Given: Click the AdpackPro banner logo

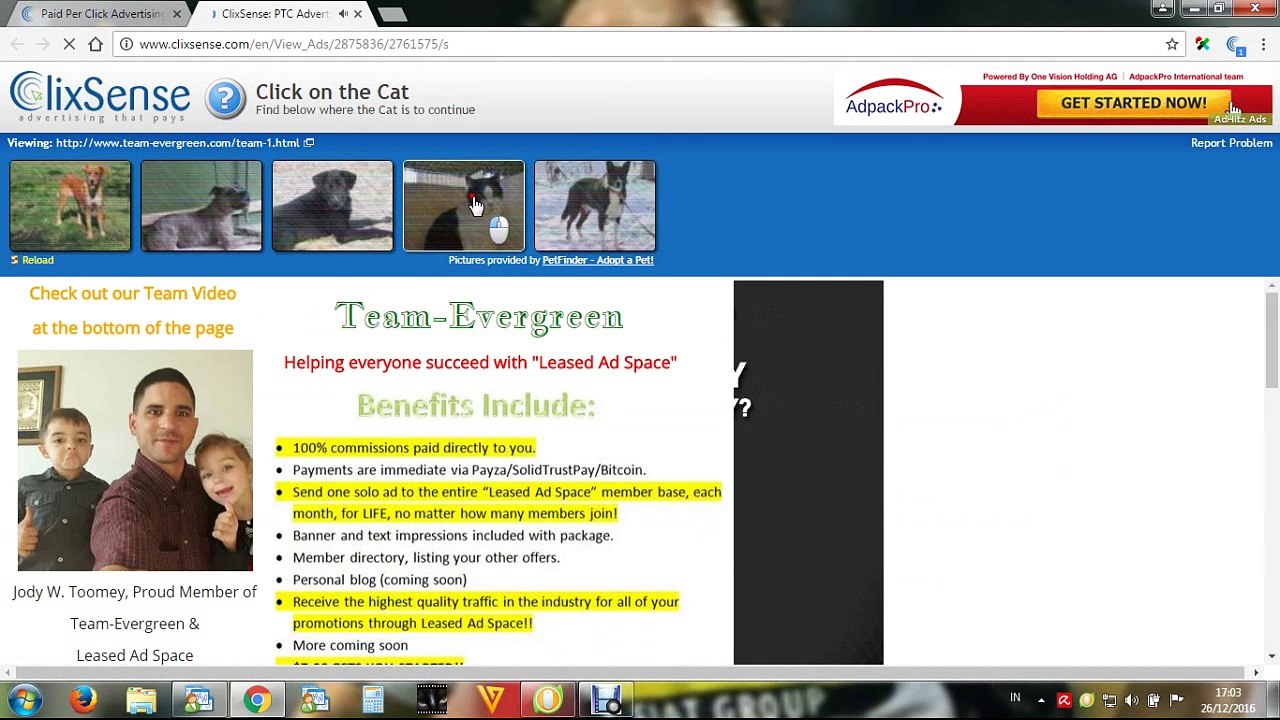Looking at the screenshot, I should coord(893,100).
